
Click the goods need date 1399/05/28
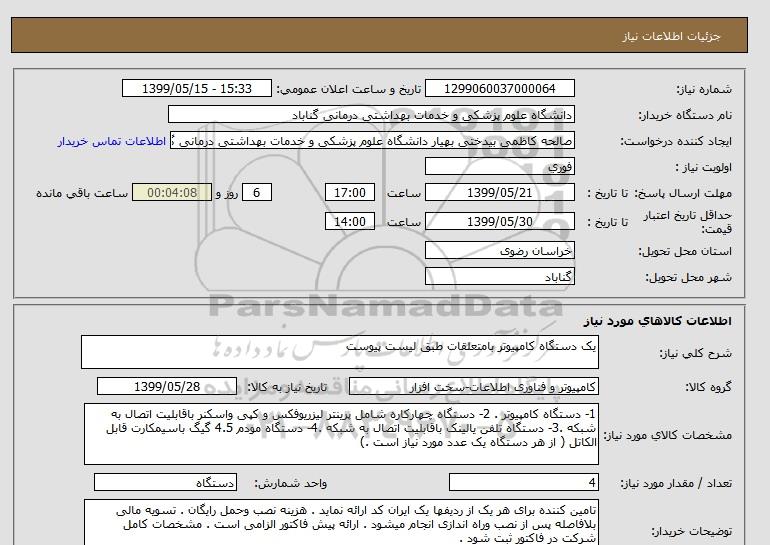coord(167,386)
